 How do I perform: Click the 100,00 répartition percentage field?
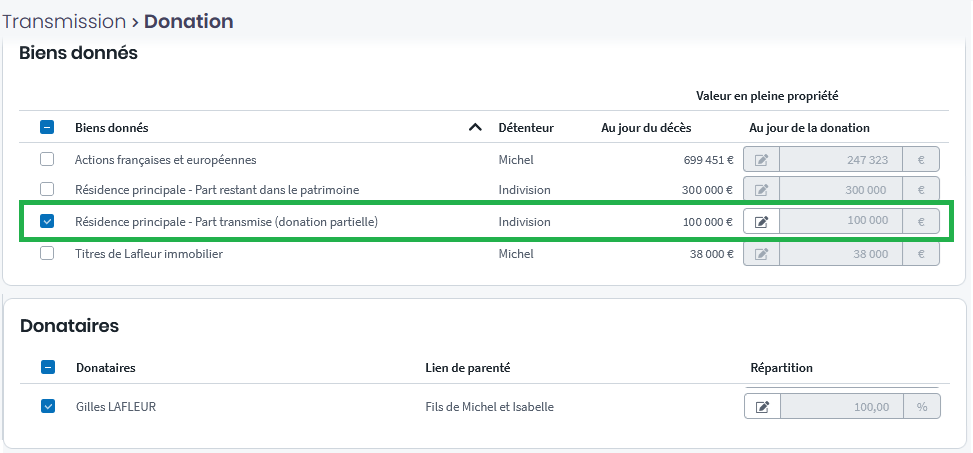coord(841,407)
